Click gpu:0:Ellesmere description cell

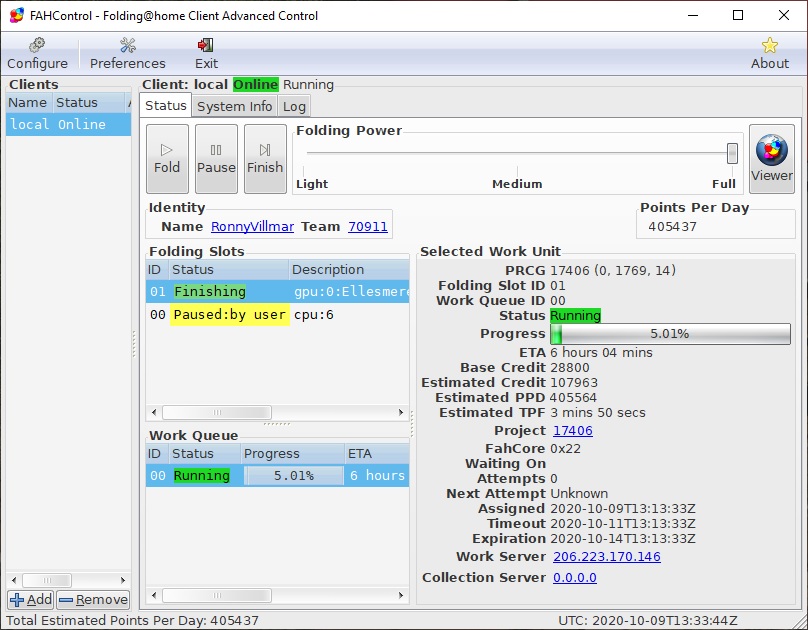coord(351,292)
